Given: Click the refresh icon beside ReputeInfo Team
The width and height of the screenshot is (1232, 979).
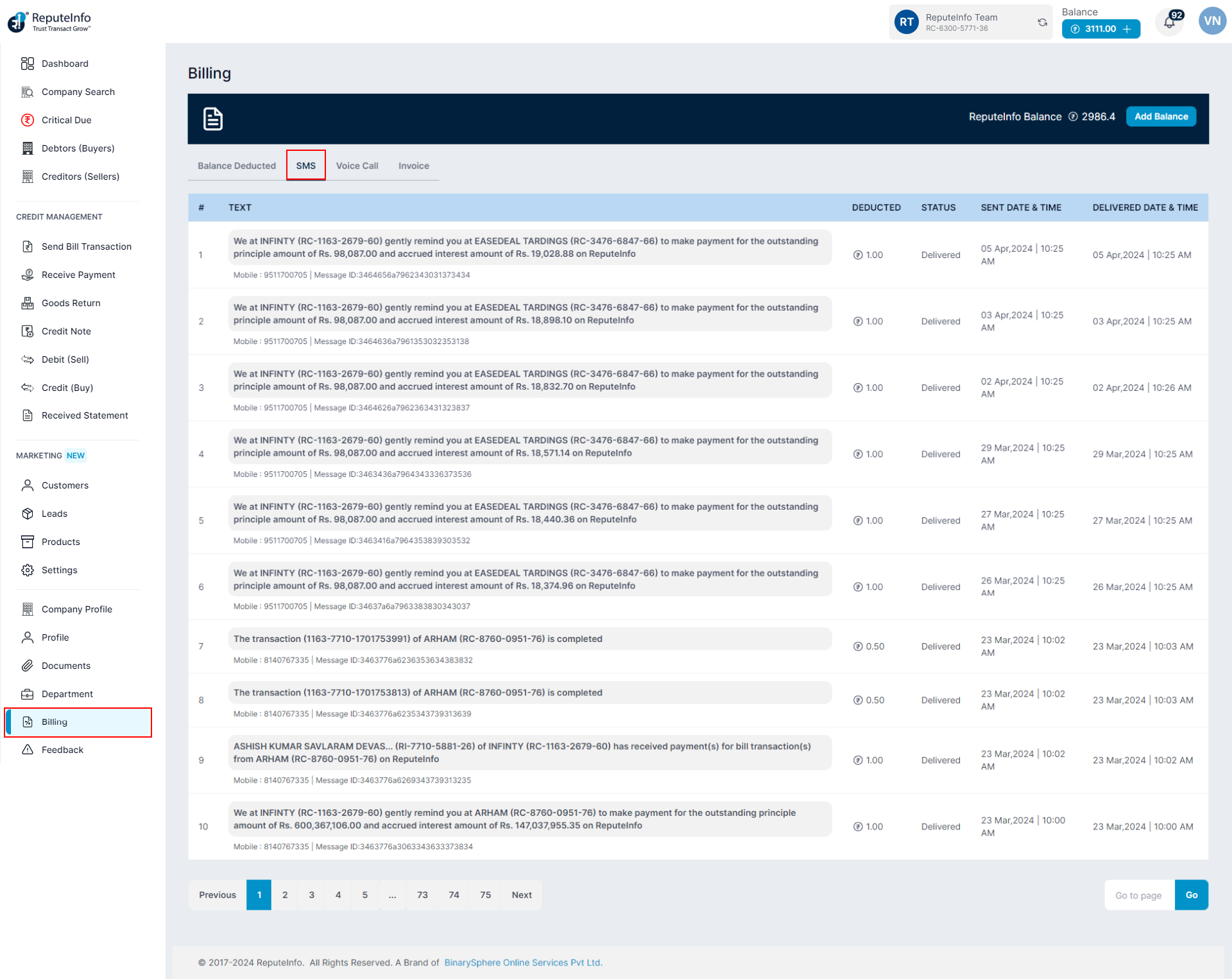Looking at the screenshot, I should (1042, 22).
